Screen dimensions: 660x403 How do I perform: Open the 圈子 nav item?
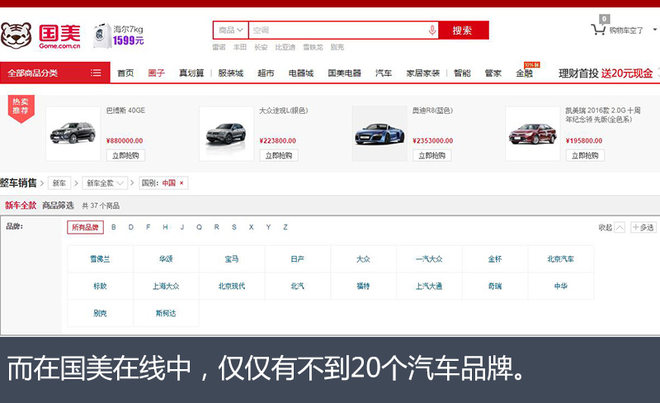point(156,73)
